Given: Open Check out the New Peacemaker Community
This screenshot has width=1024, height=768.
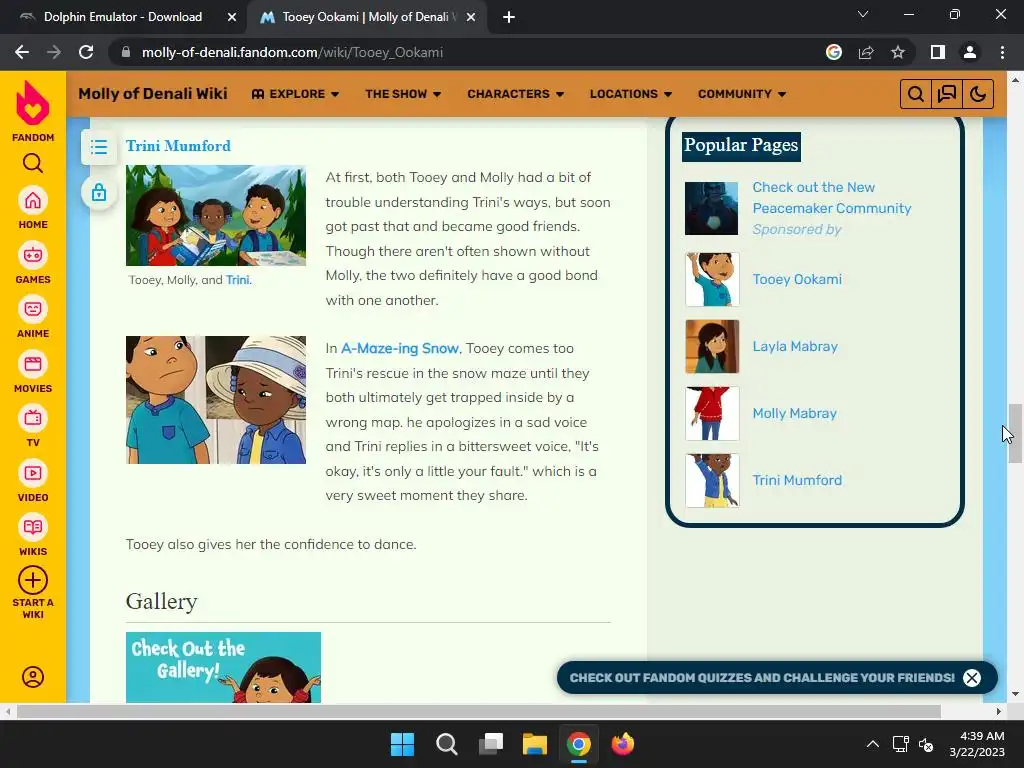Looking at the screenshot, I should point(831,197).
